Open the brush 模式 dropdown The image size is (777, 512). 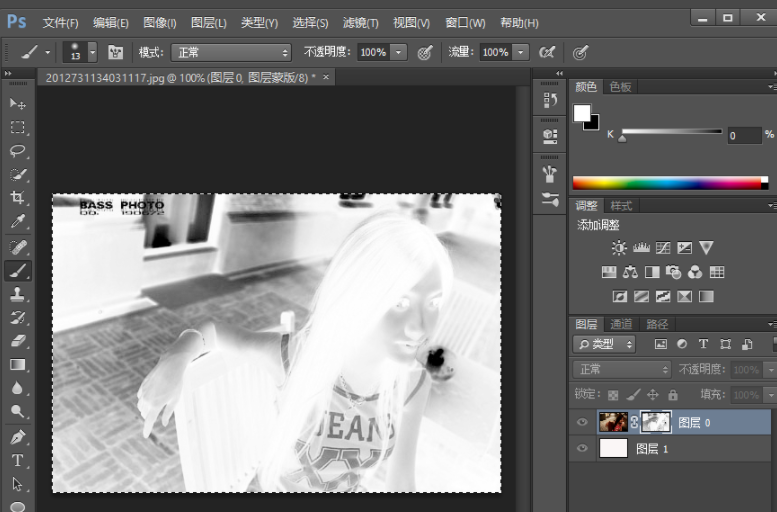pyautogui.click(x=230, y=52)
